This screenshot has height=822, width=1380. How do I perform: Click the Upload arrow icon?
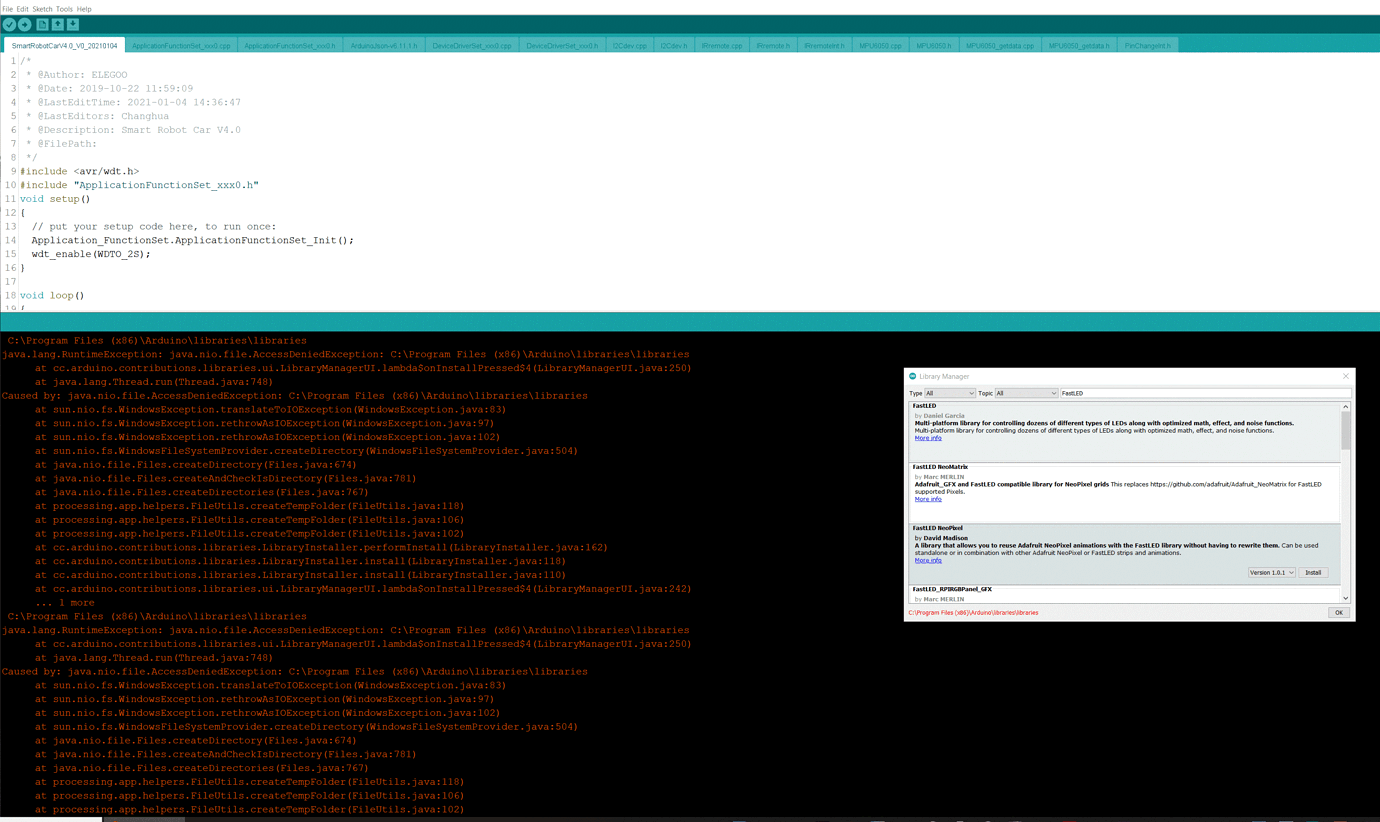tap(23, 23)
